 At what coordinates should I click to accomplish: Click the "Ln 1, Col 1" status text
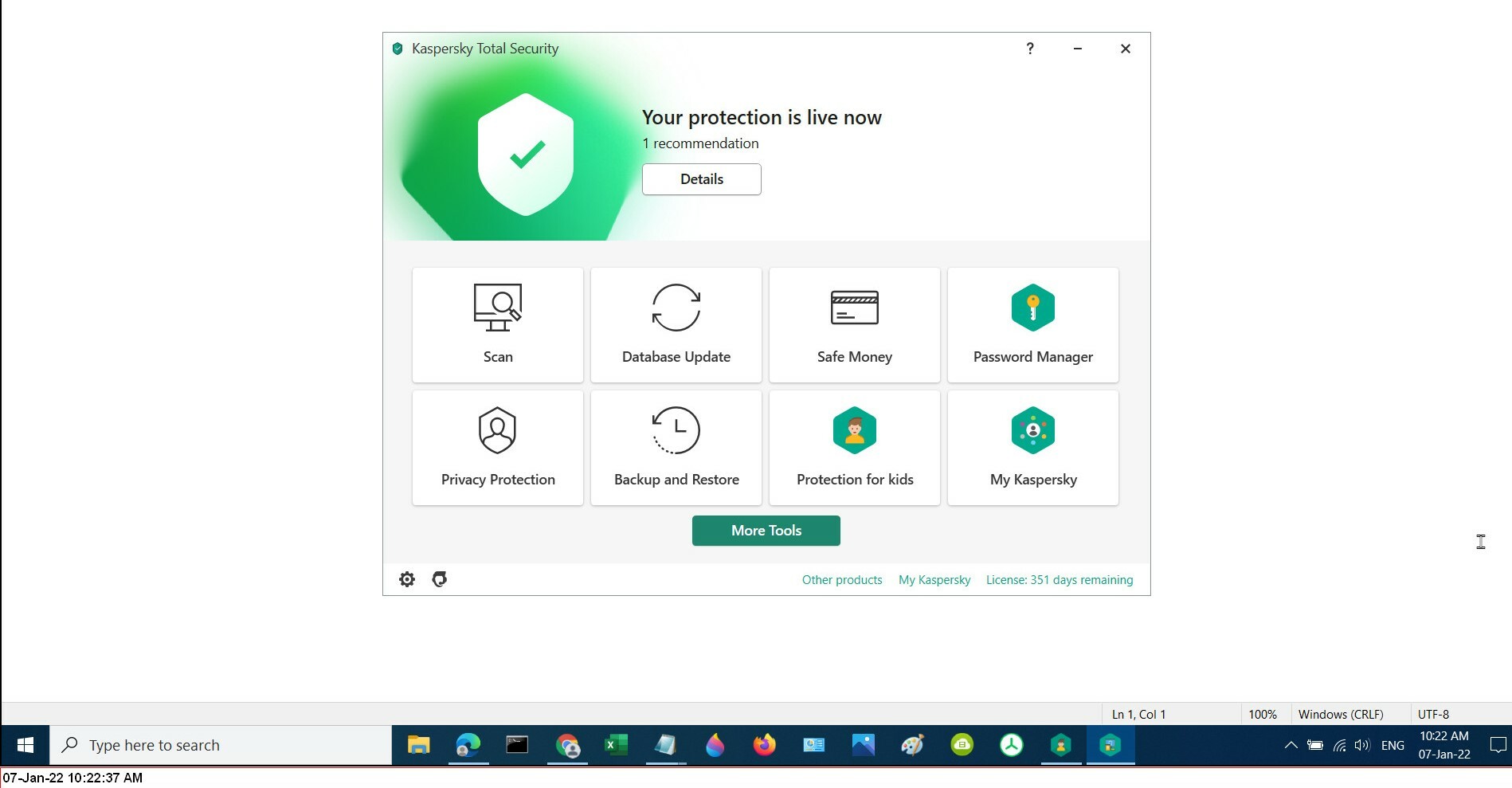tap(1138, 715)
